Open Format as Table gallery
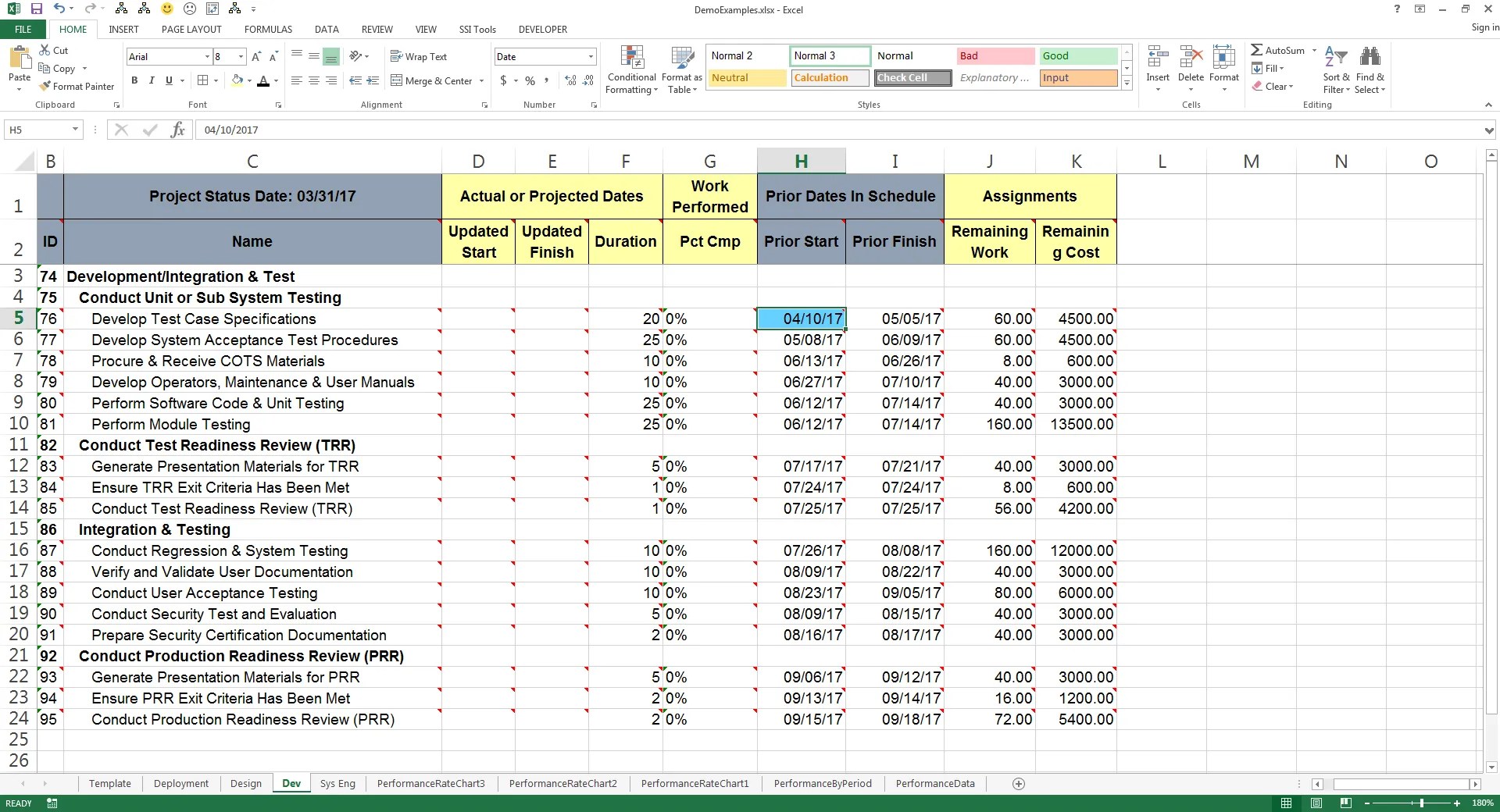Screen dimensions: 1500x812 682,70
